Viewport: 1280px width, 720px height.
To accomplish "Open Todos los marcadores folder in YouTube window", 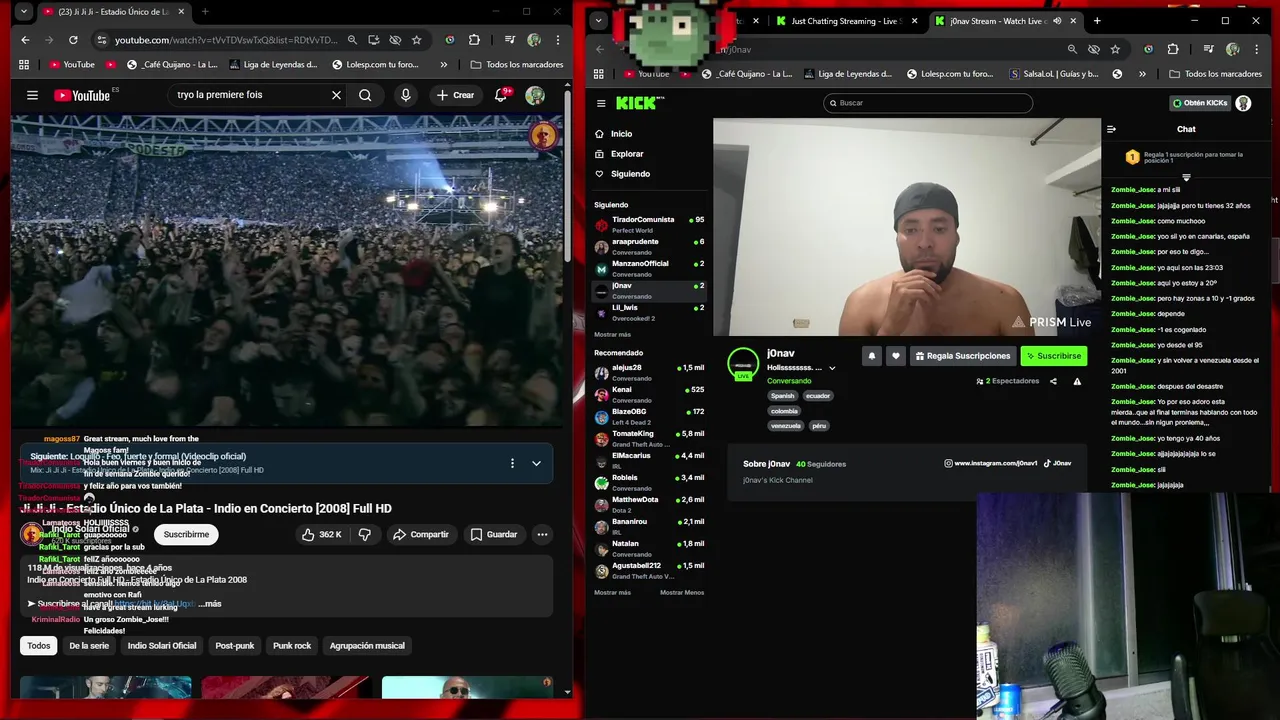I will coord(516,64).
